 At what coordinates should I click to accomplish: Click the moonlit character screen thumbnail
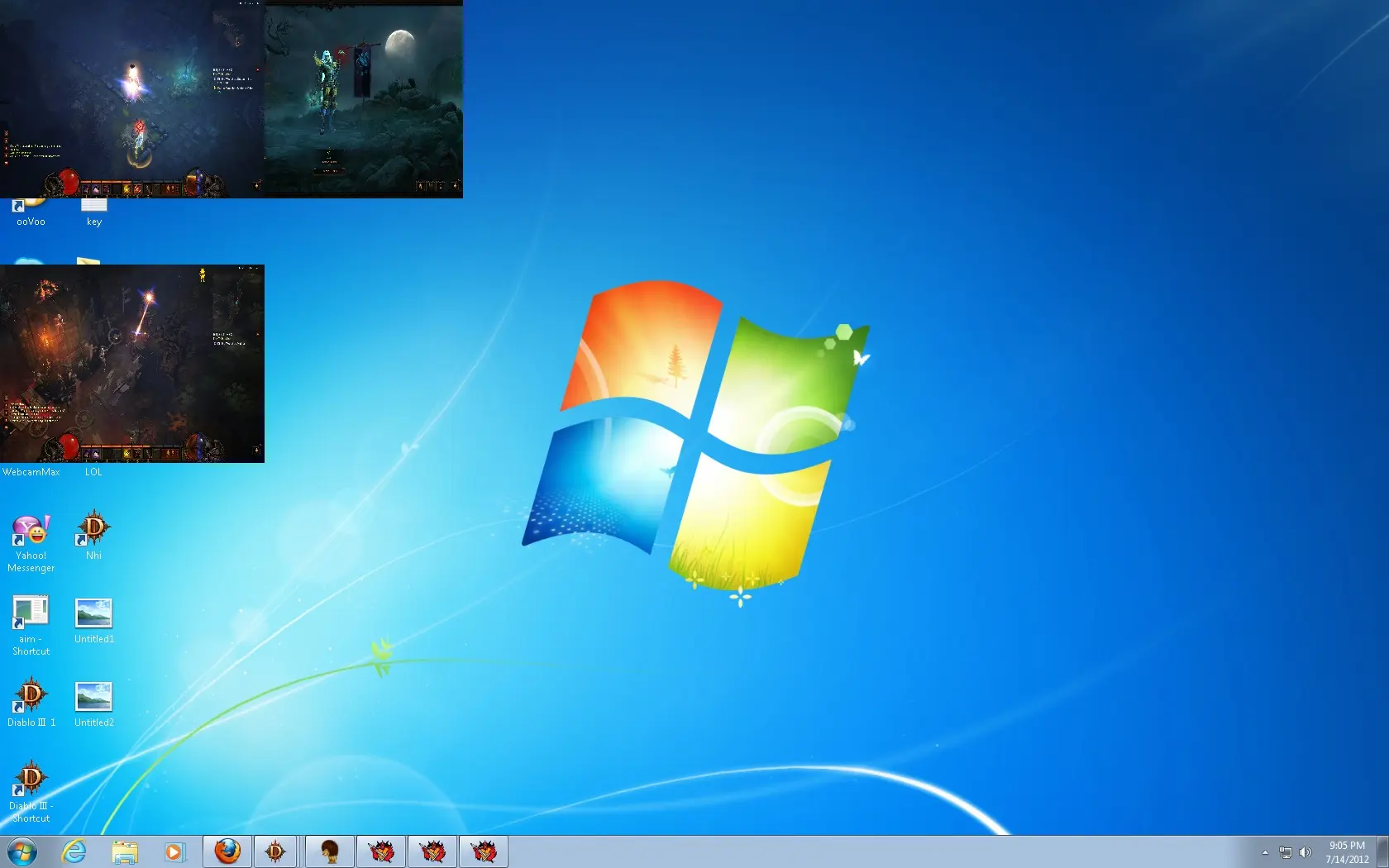click(x=364, y=99)
